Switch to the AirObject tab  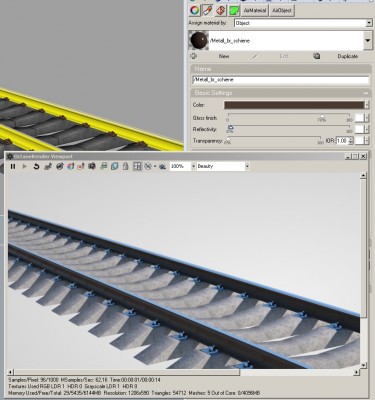(282, 10)
